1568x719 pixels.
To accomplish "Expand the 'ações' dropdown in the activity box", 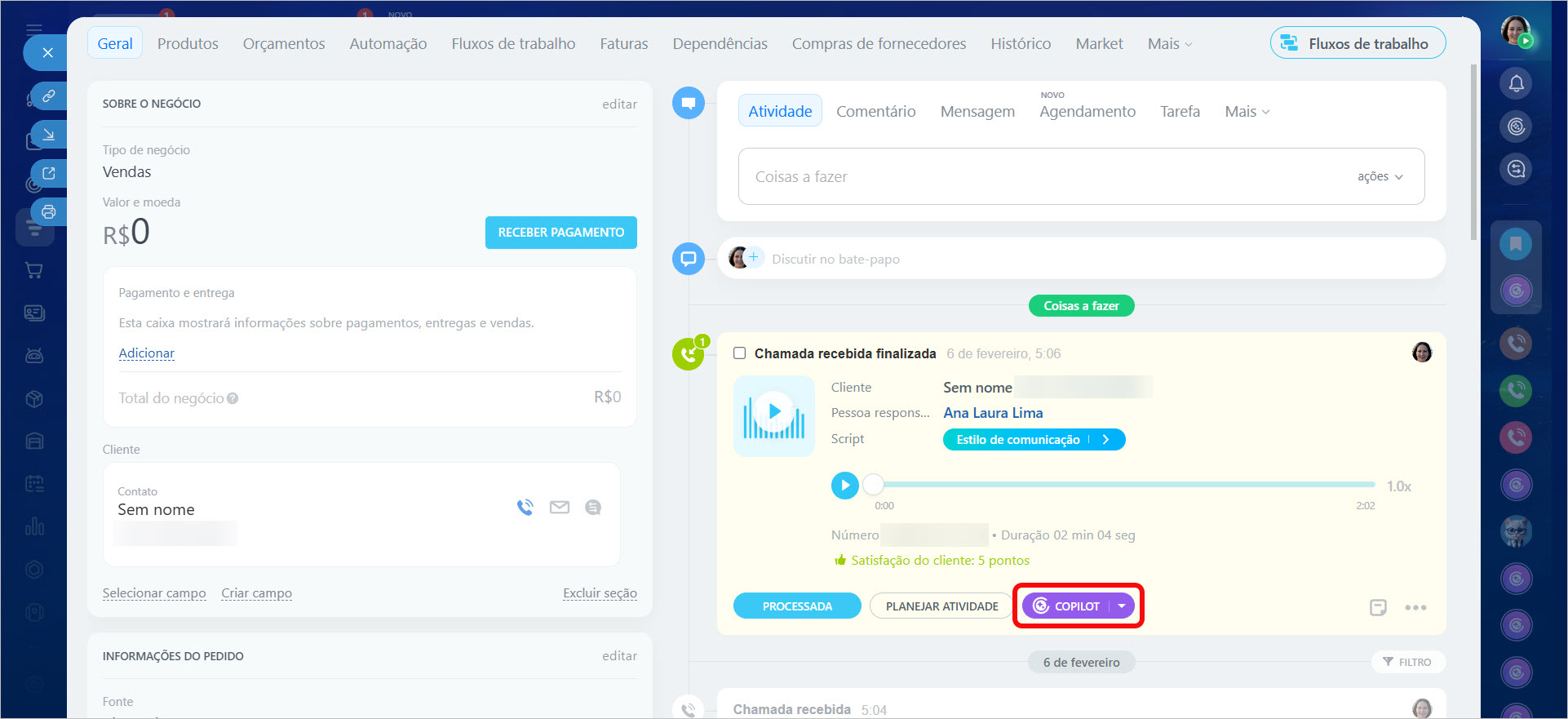I will (x=1380, y=176).
